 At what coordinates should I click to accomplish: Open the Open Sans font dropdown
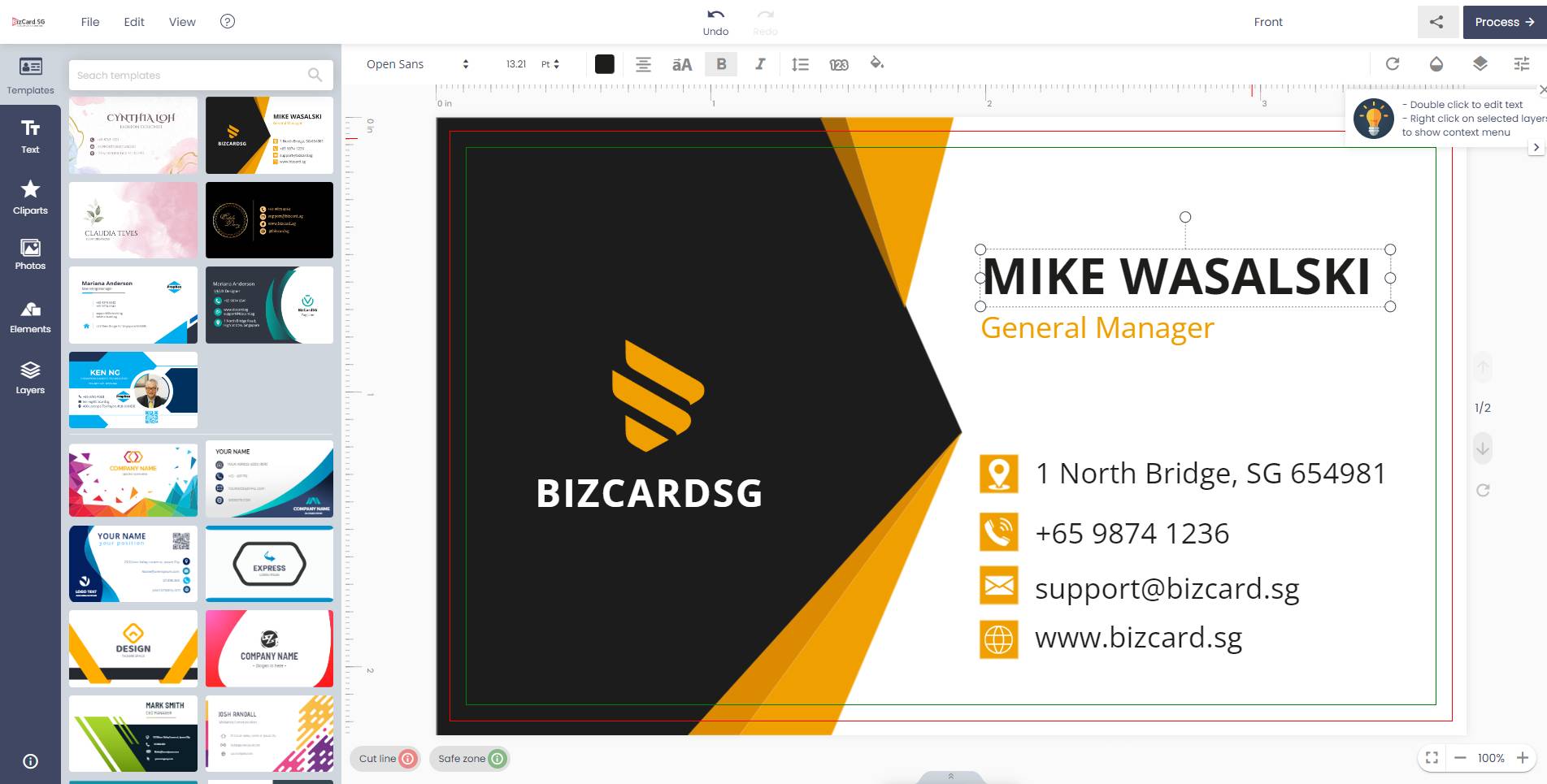(x=417, y=64)
